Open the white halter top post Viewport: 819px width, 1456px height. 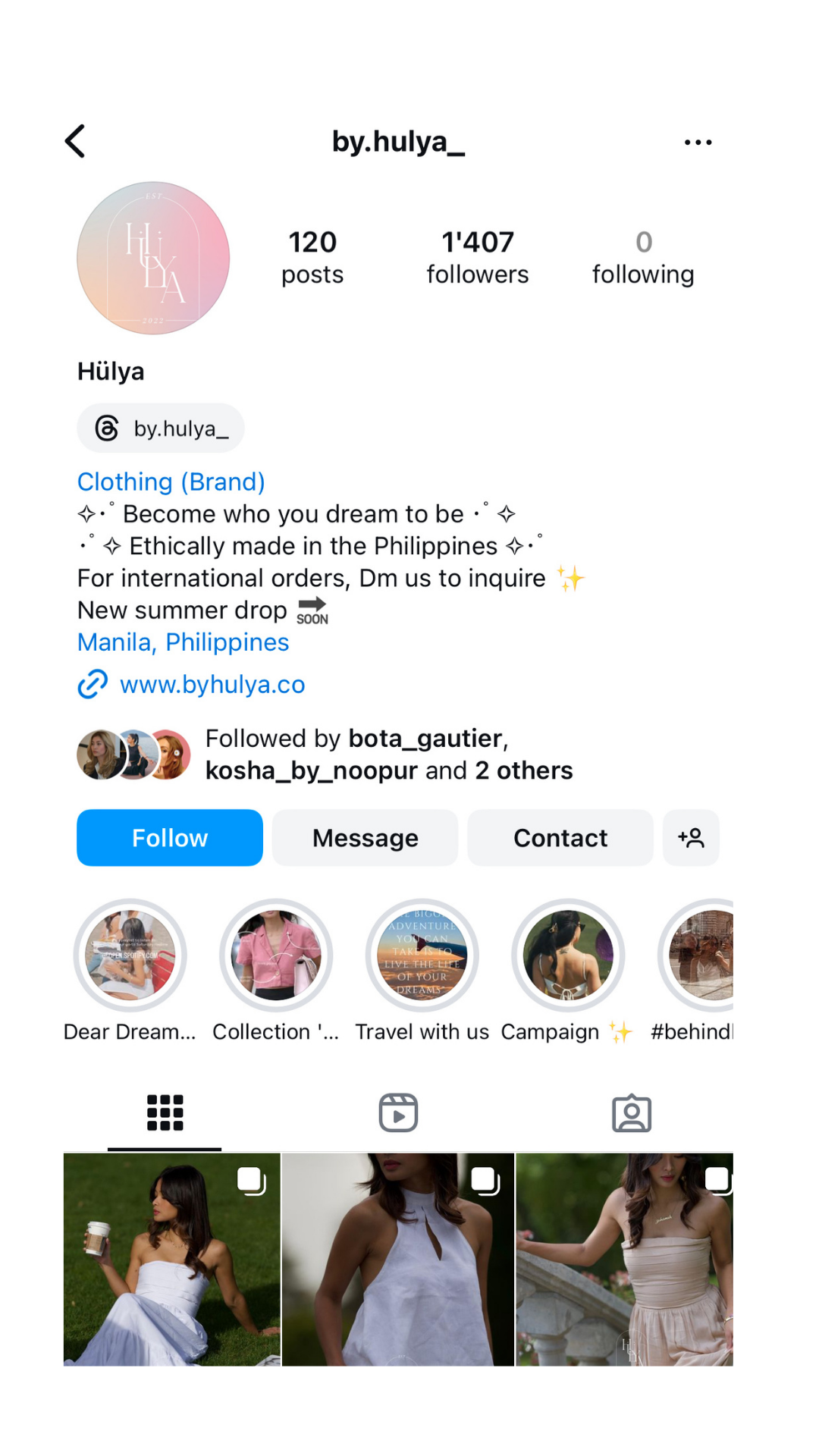coord(398,1259)
